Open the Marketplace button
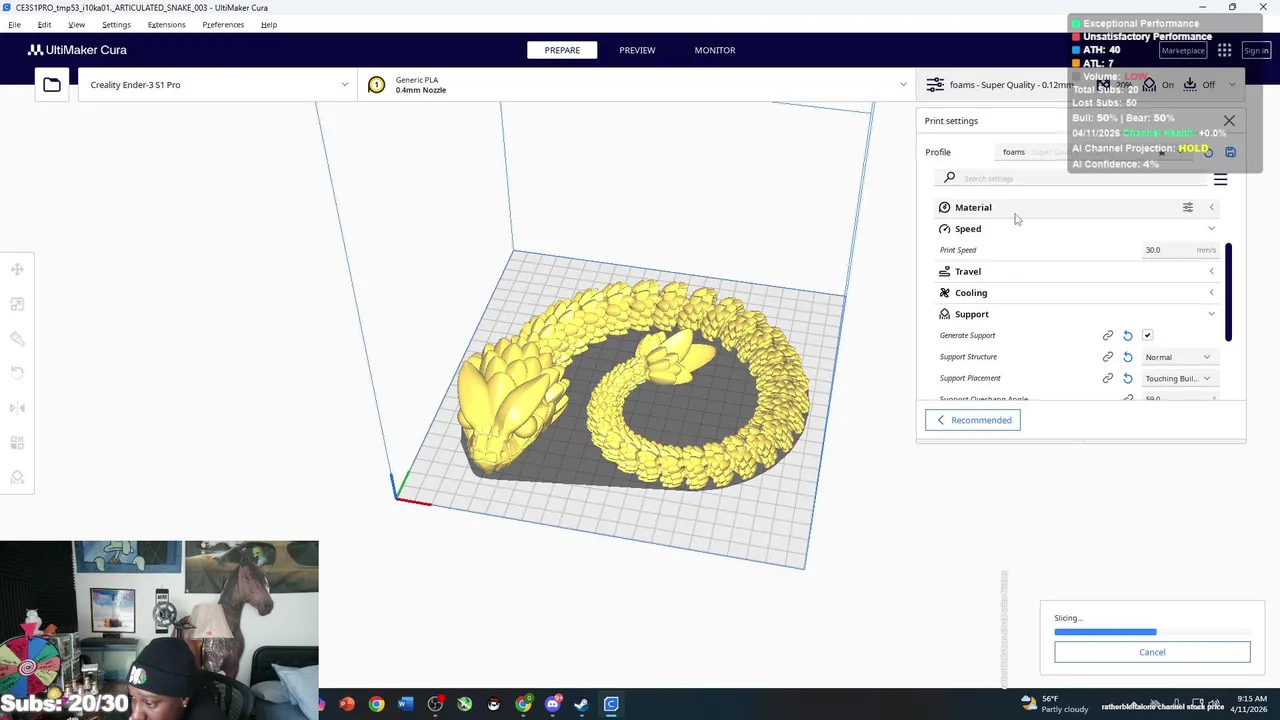The image size is (1280, 720). coord(1183,50)
